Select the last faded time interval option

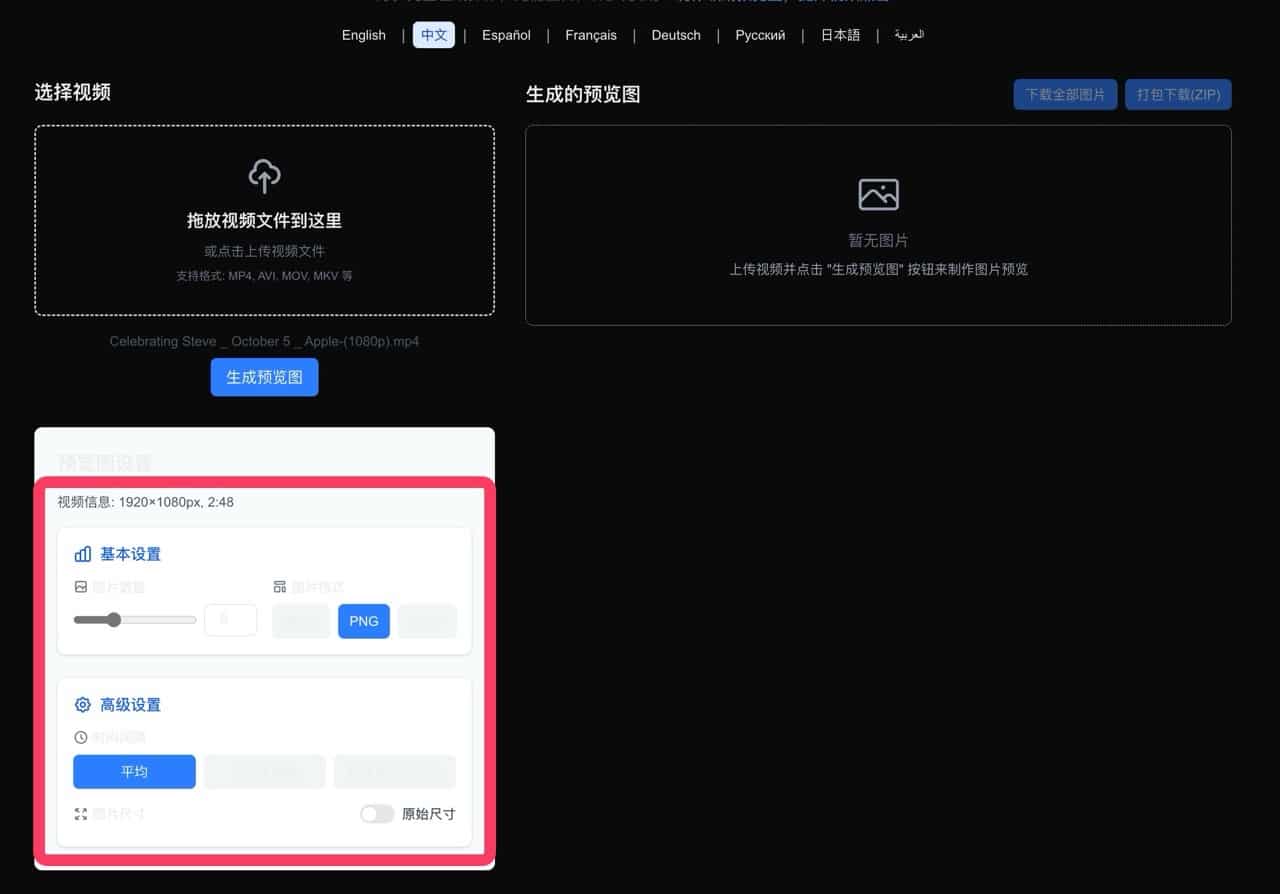[x=395, y=772]
